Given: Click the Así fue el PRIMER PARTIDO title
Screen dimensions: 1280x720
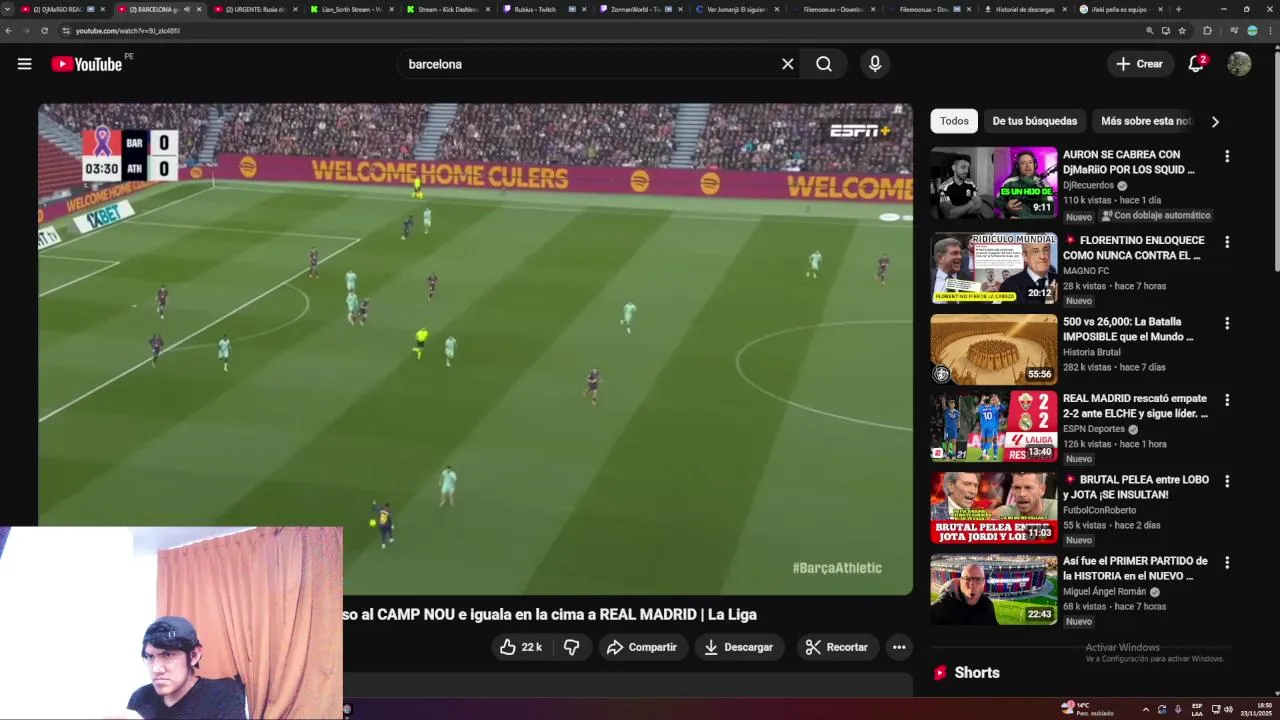Looking at the screenshot, I should tap(1135, 568).
